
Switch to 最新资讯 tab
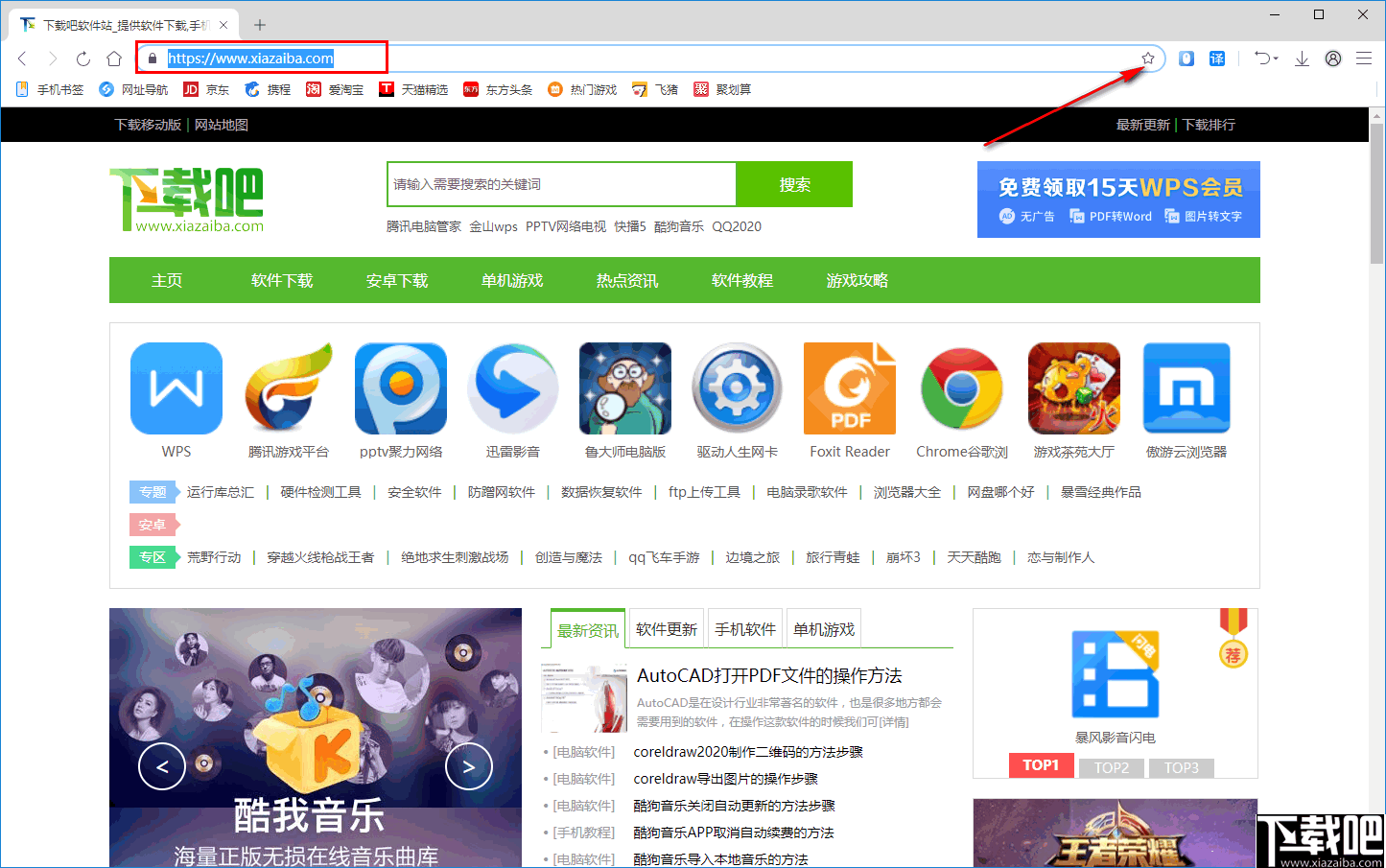pos(588,629)
